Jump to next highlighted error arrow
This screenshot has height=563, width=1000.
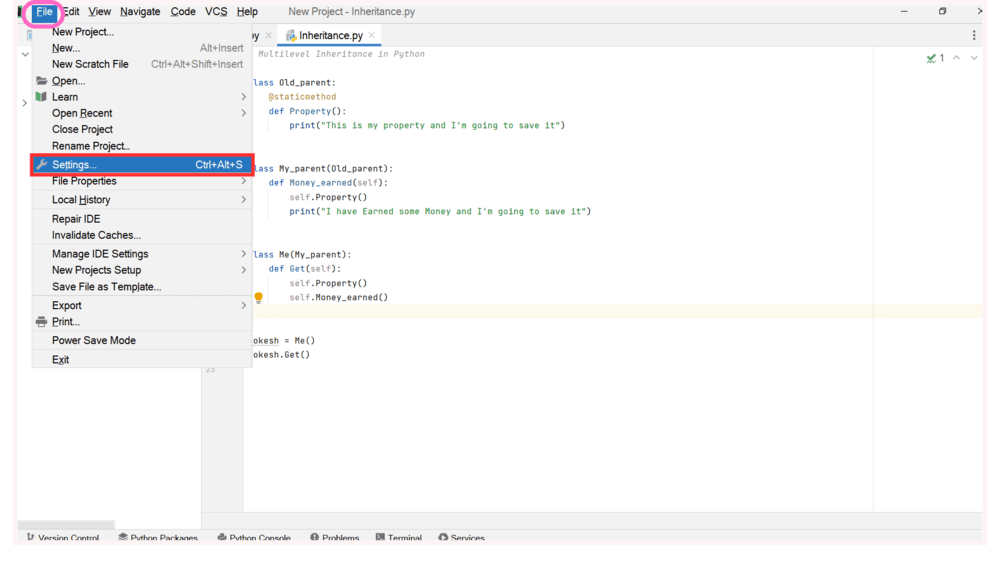(x=974, y=58)
